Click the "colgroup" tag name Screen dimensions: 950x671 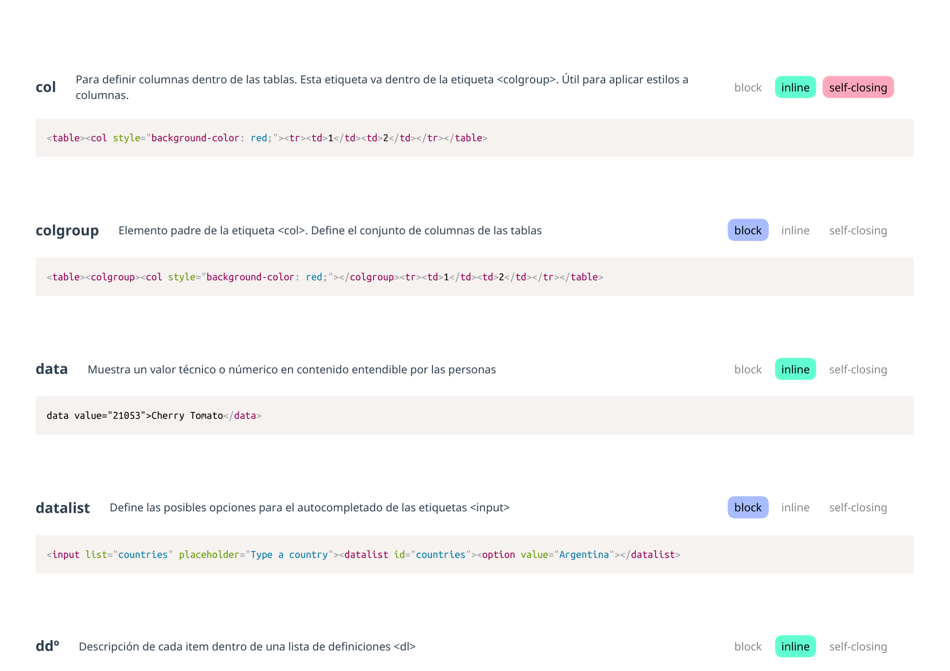tap(67, 230)
